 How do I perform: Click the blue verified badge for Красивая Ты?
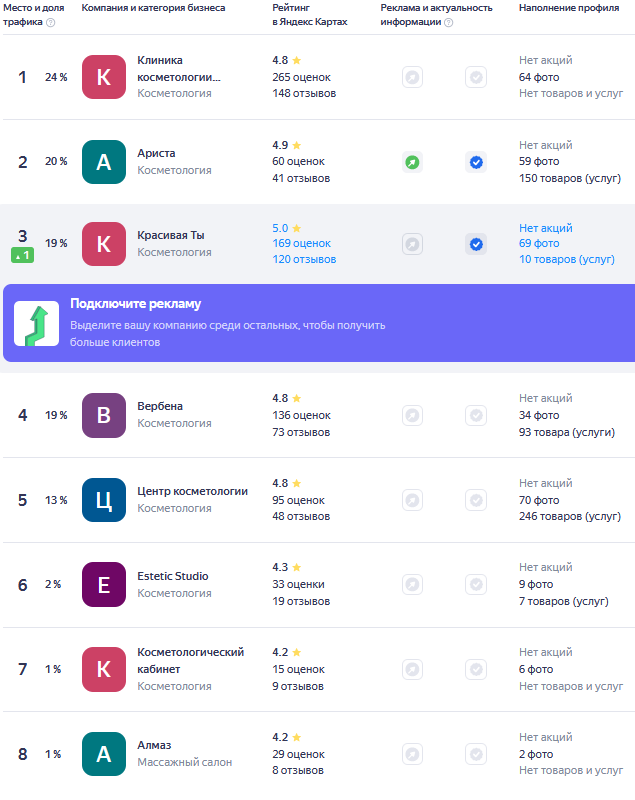(x=476, y=244)
